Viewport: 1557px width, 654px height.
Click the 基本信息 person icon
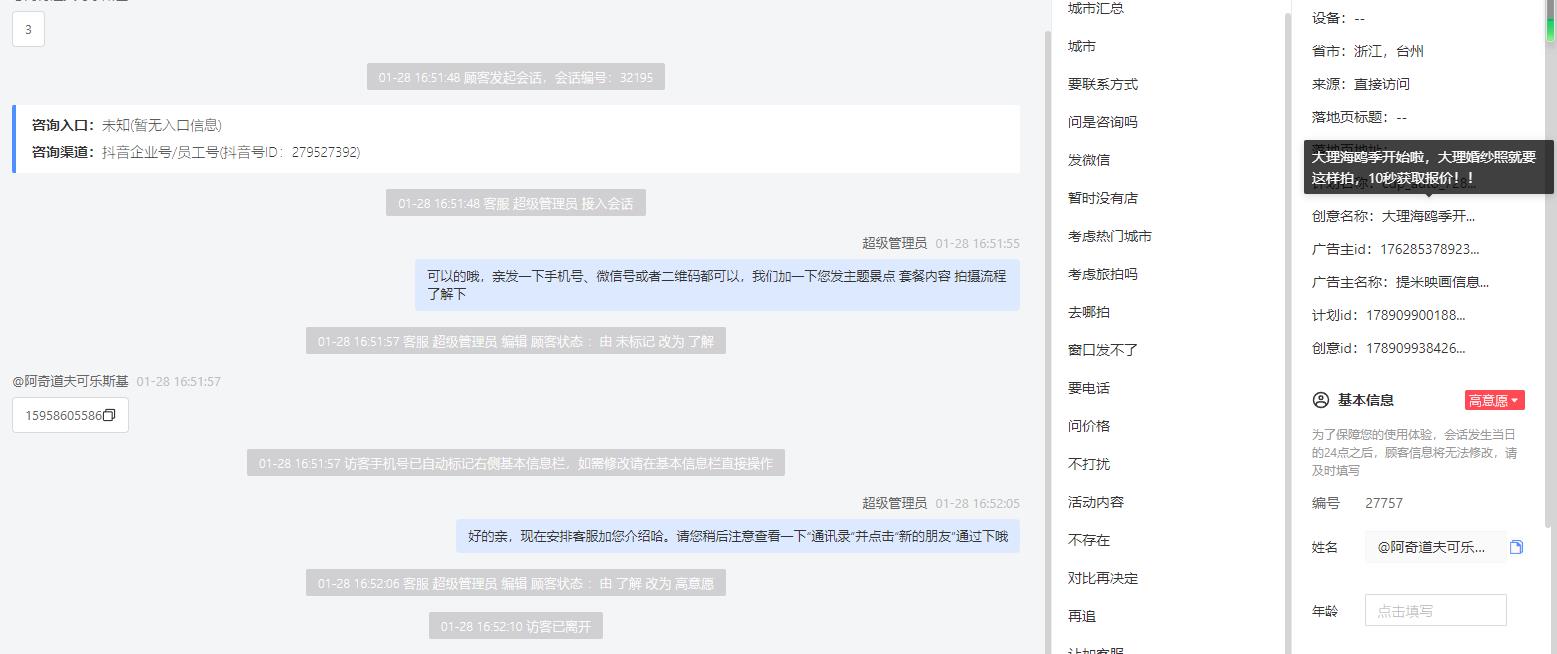pos(1320,400)
